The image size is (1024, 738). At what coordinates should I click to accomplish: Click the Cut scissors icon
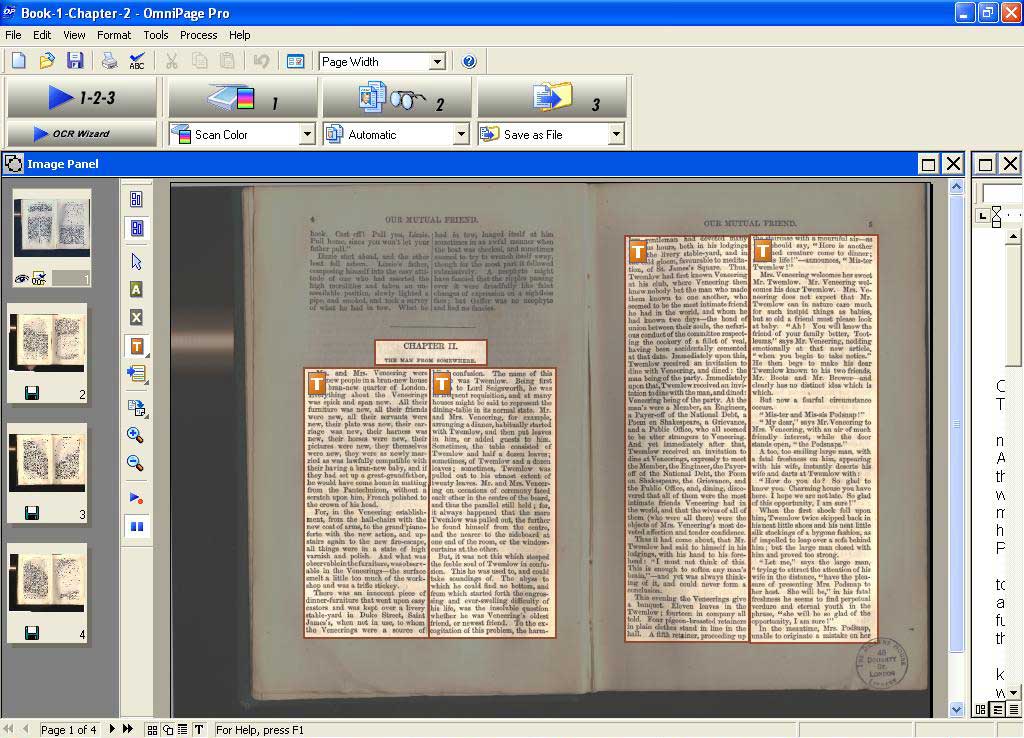click(172, 61)
